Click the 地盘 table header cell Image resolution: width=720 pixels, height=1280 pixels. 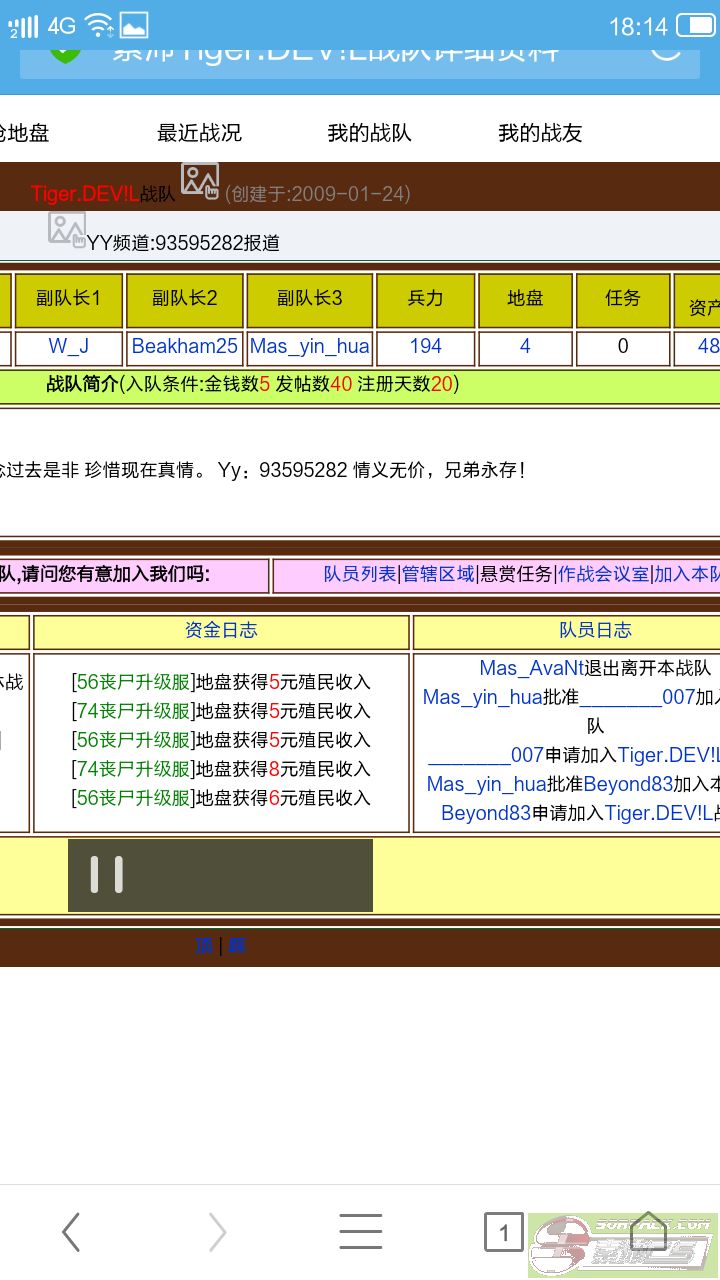coord(525,298)
